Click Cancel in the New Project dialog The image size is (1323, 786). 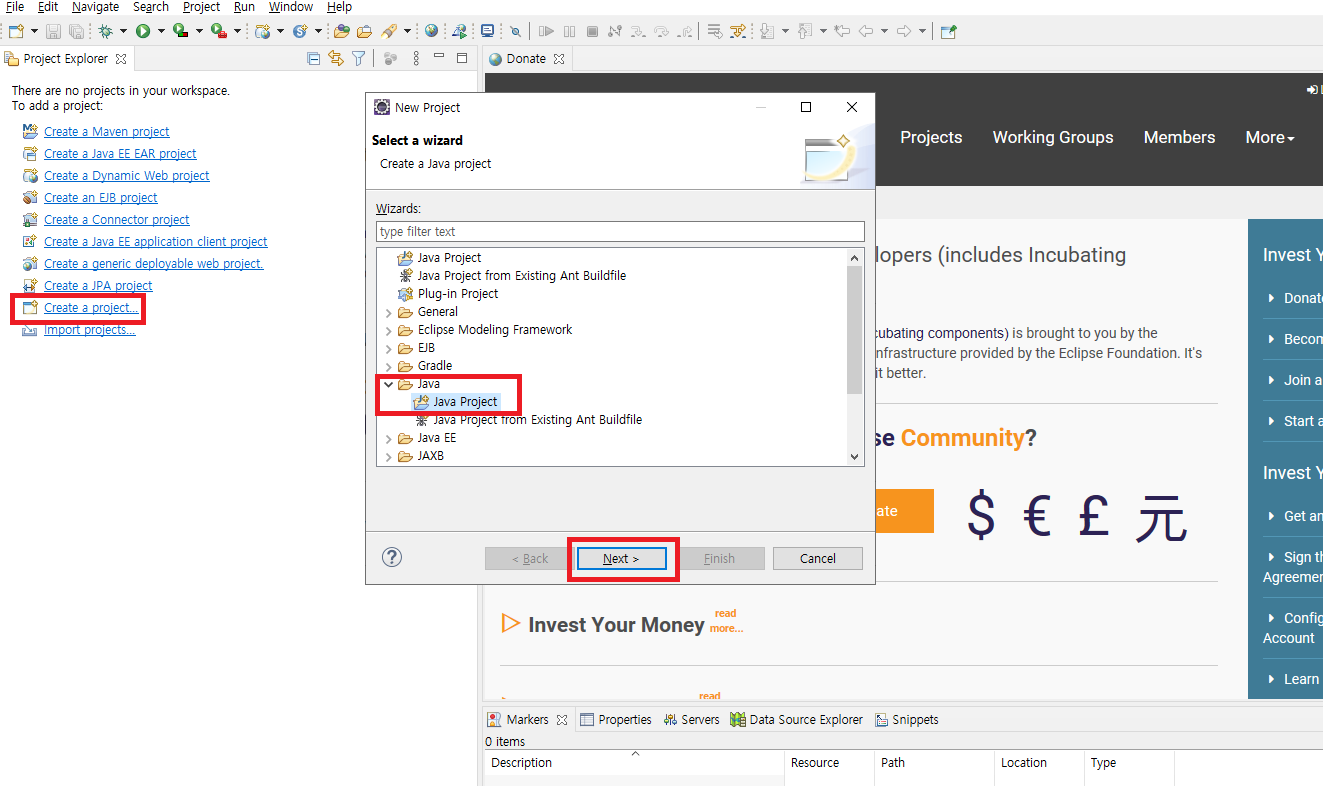click(x=818, y=559)
